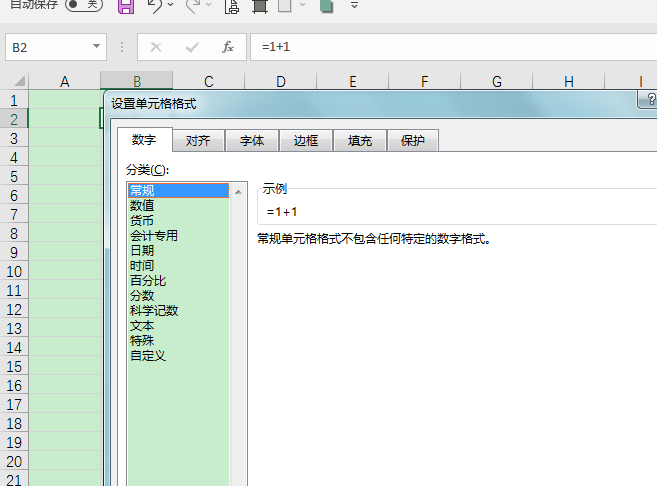
Task: Select row 1 header
Action: tap(14, 100)
